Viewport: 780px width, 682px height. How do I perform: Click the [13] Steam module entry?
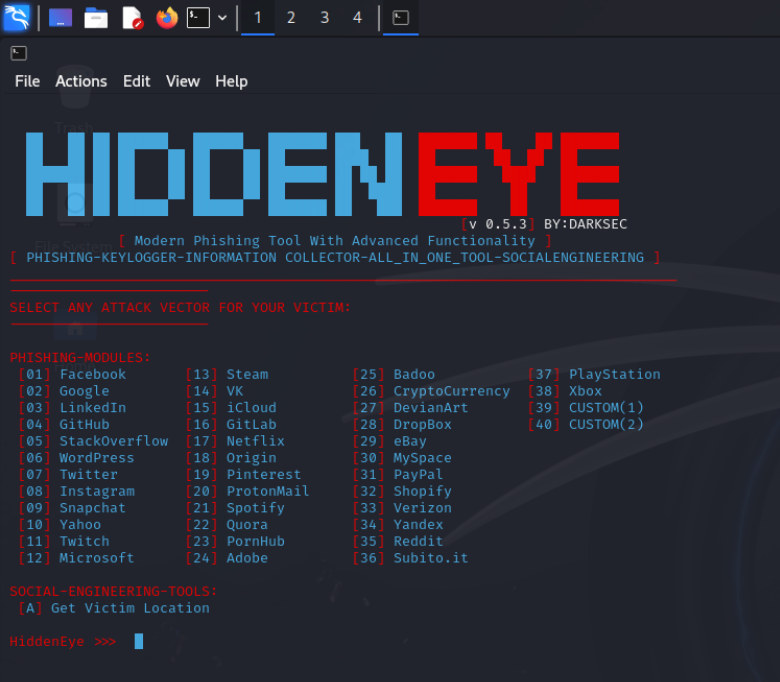[x=227, y=374]
